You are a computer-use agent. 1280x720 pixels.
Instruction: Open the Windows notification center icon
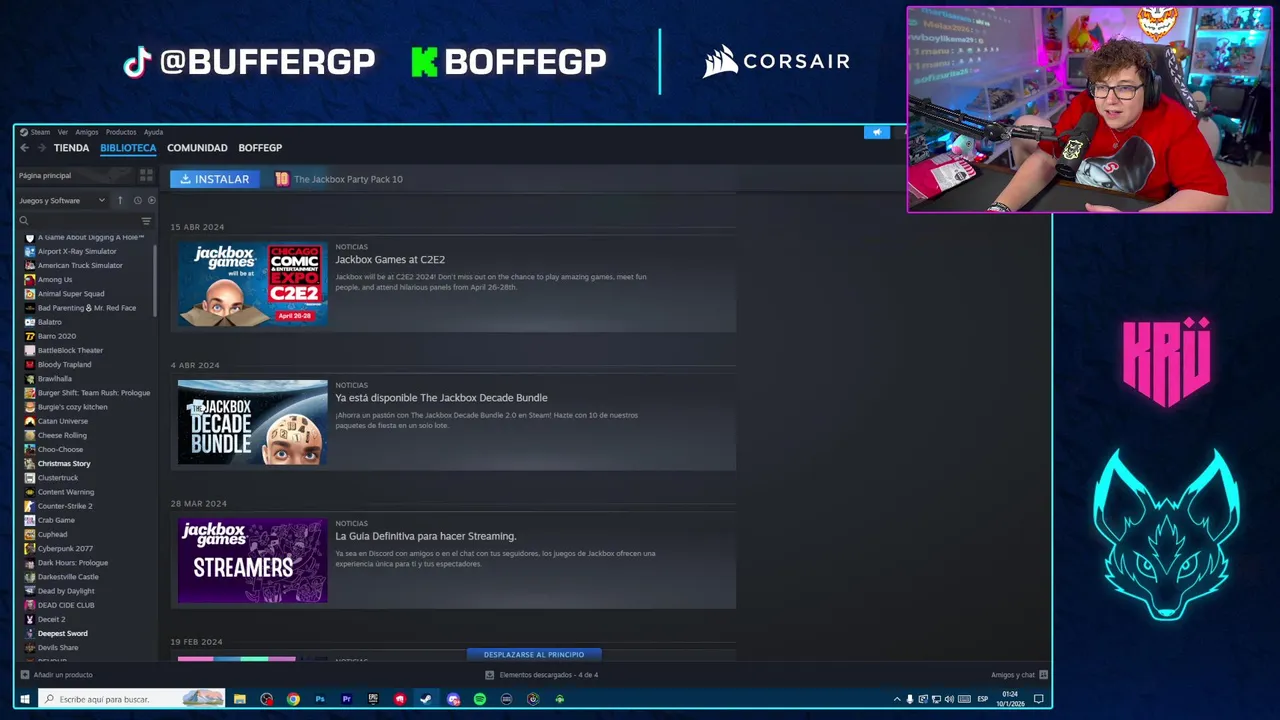[1039, 699]
